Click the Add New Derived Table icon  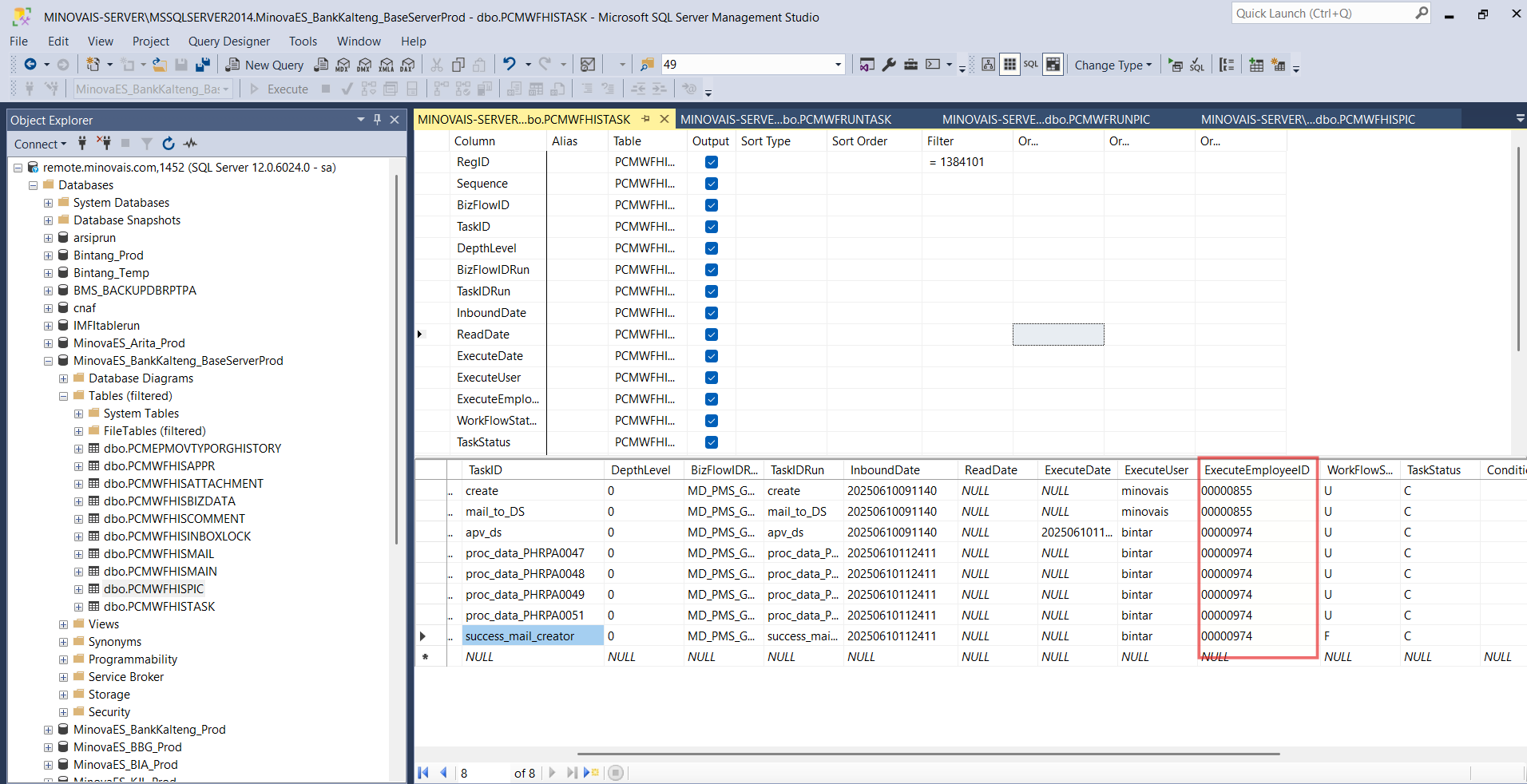tap(1279, 65)
